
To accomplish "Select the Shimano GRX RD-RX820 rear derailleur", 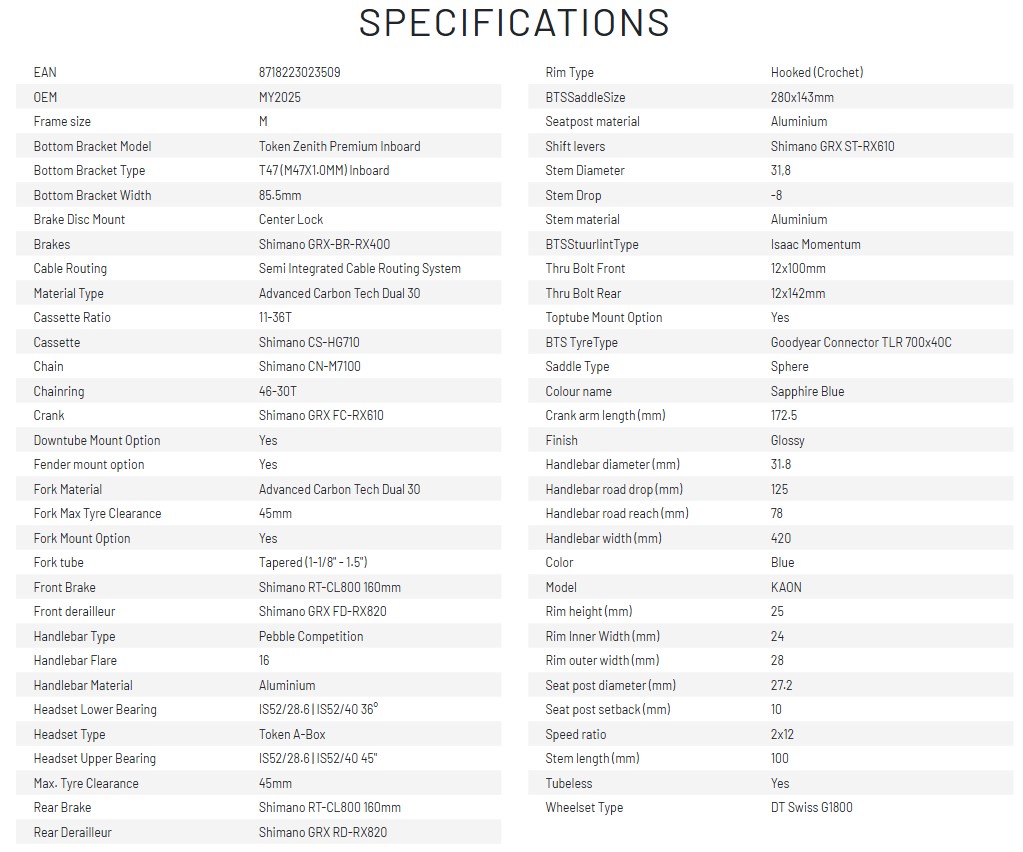I will tap(323, 832).
